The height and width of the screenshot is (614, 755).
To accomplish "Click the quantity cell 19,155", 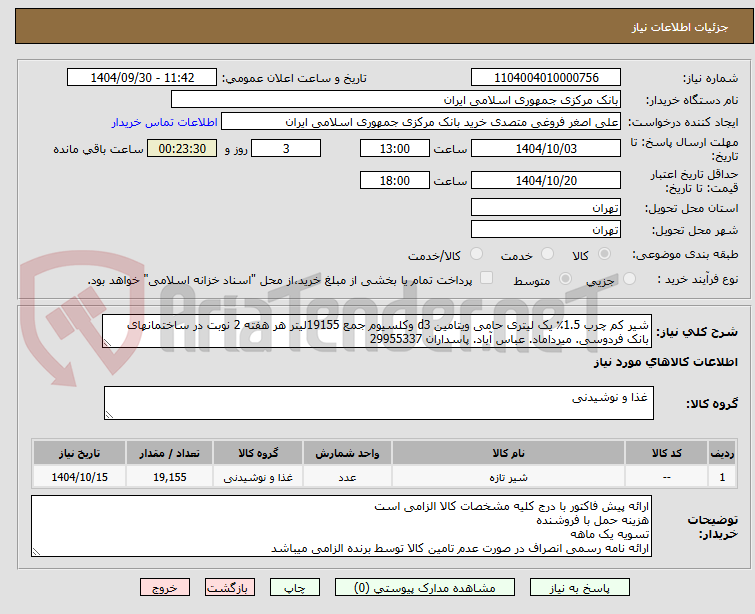I will pyautogui.click(x=169, y=477).
